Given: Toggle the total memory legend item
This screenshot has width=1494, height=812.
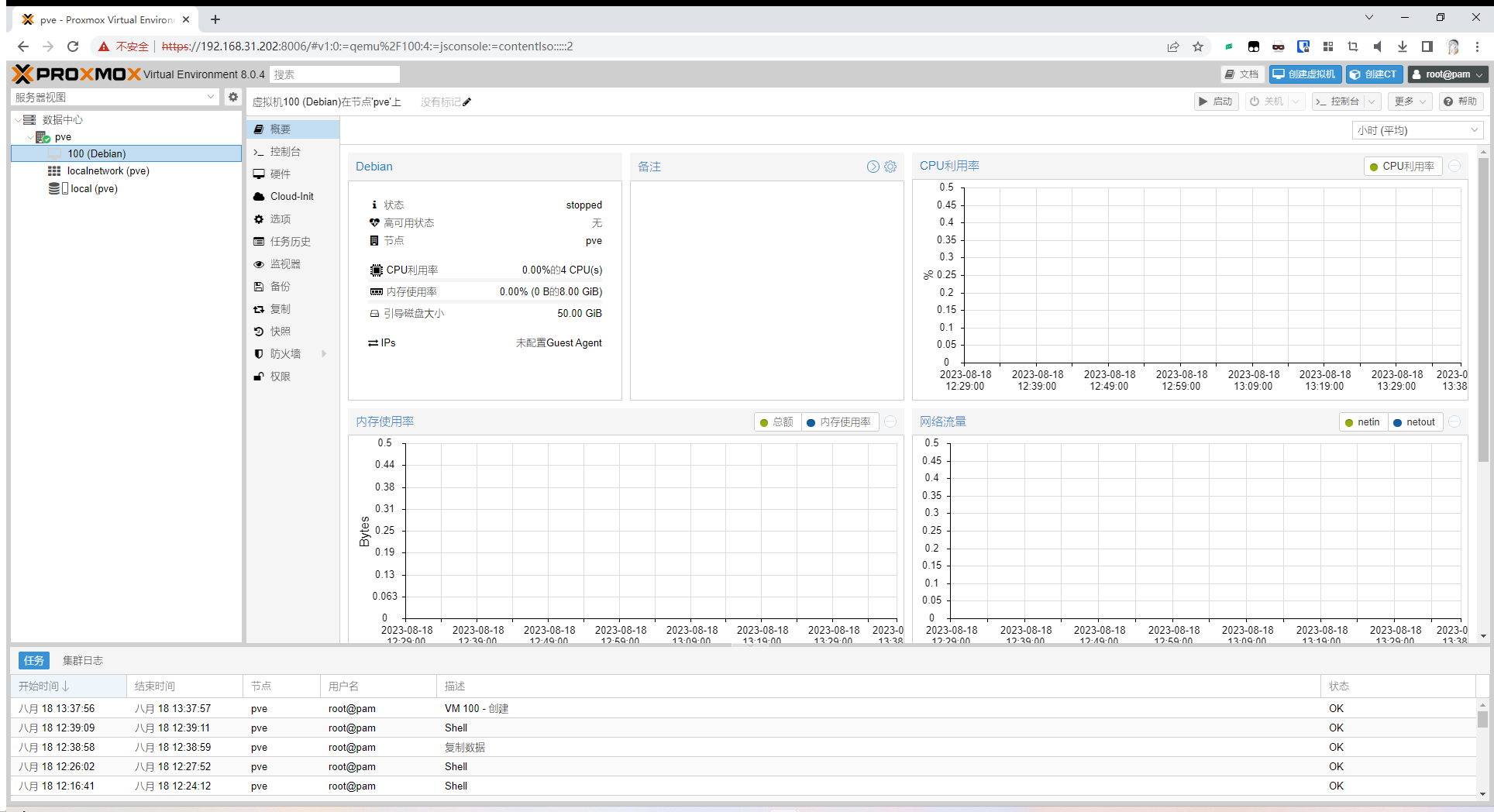Looking at the screenshot, I should [x=776, y=422].
